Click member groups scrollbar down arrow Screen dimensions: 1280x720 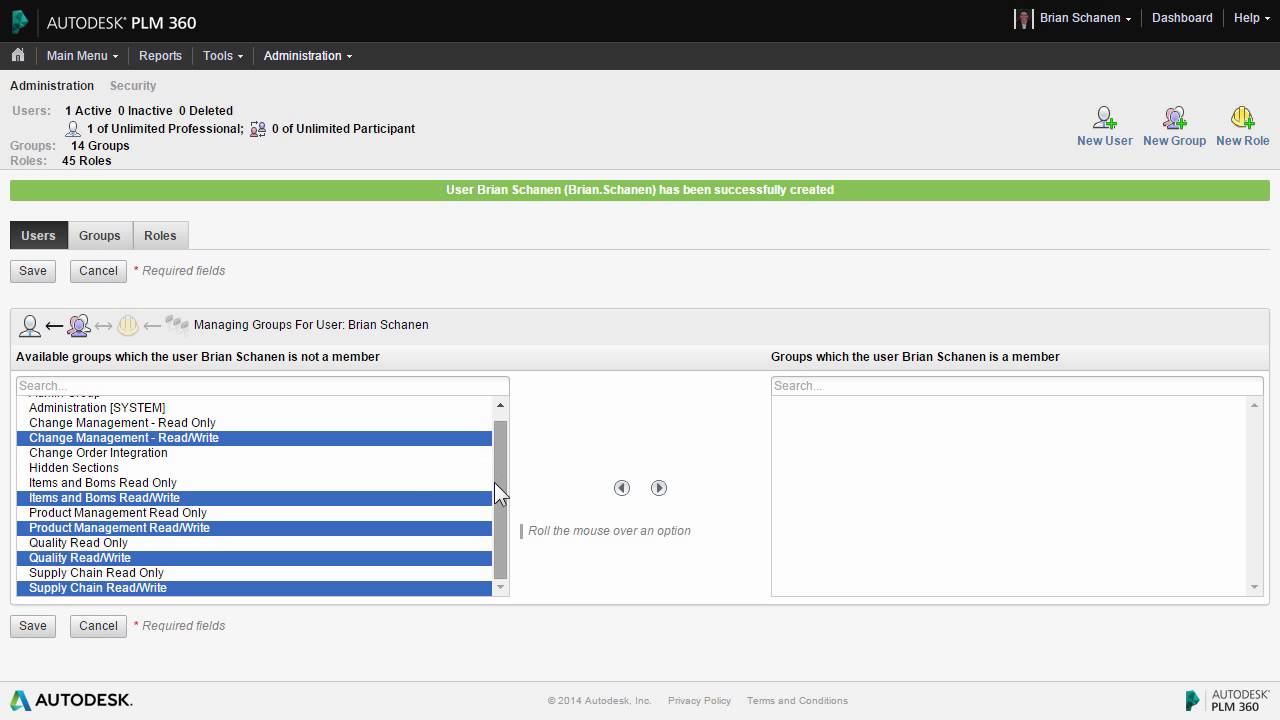[x=1255, y=588]
